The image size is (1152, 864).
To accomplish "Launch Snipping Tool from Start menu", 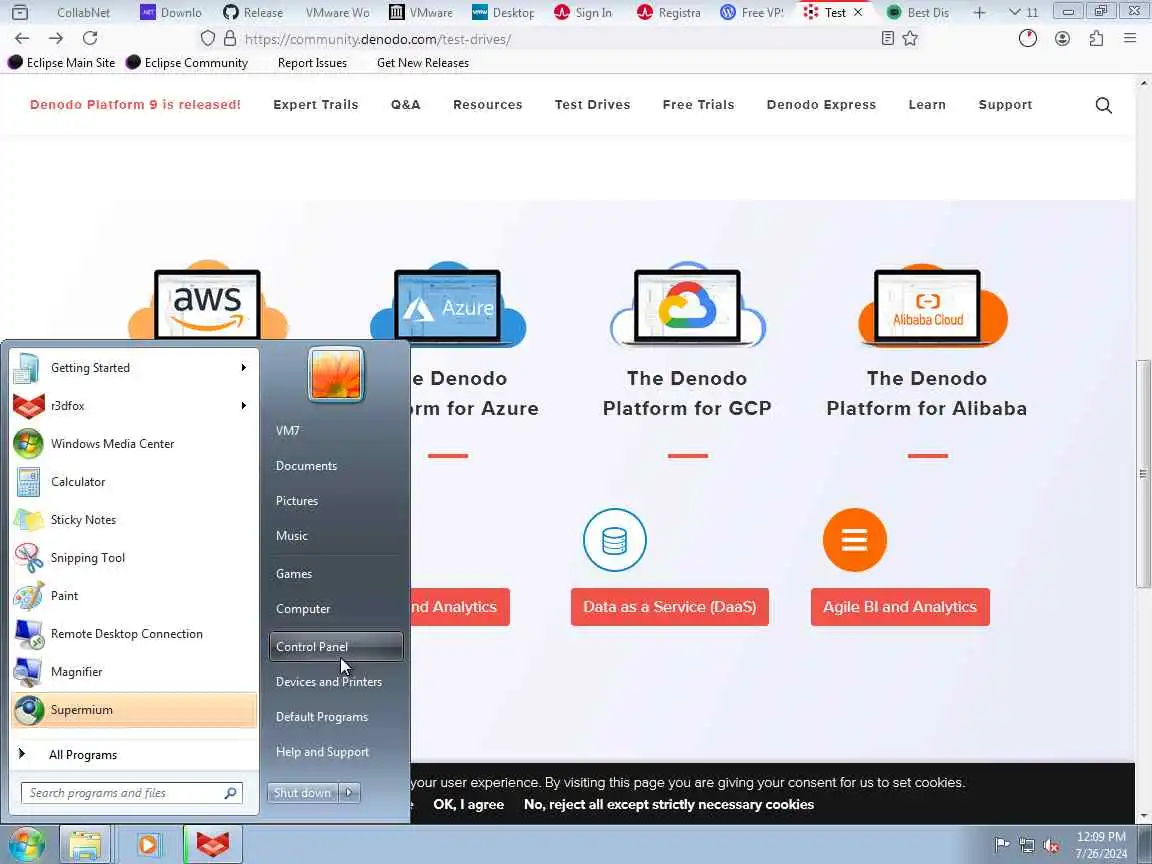I will pos(134,558).
